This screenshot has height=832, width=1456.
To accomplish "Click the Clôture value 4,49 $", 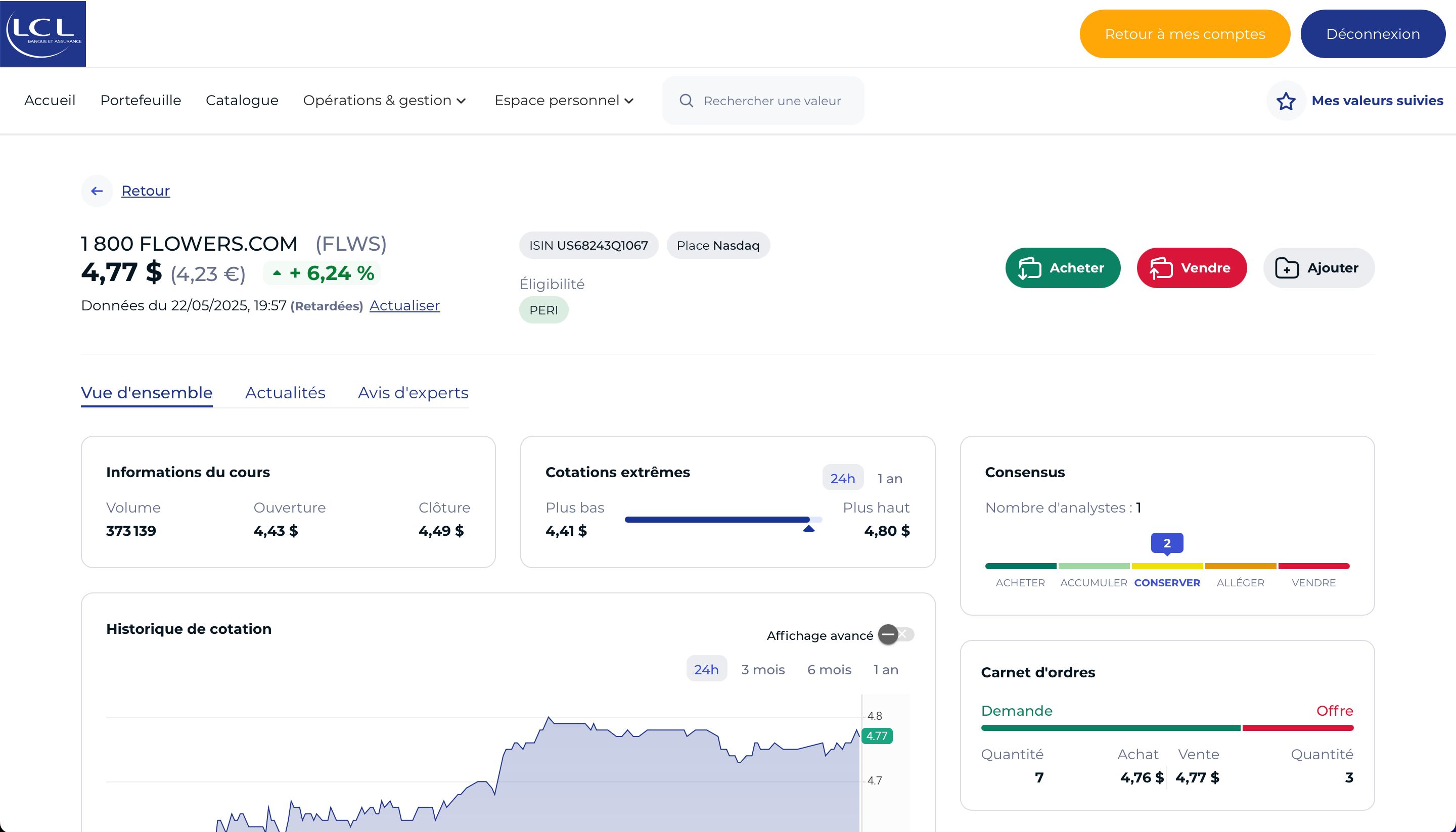I will tap(441, 531).
